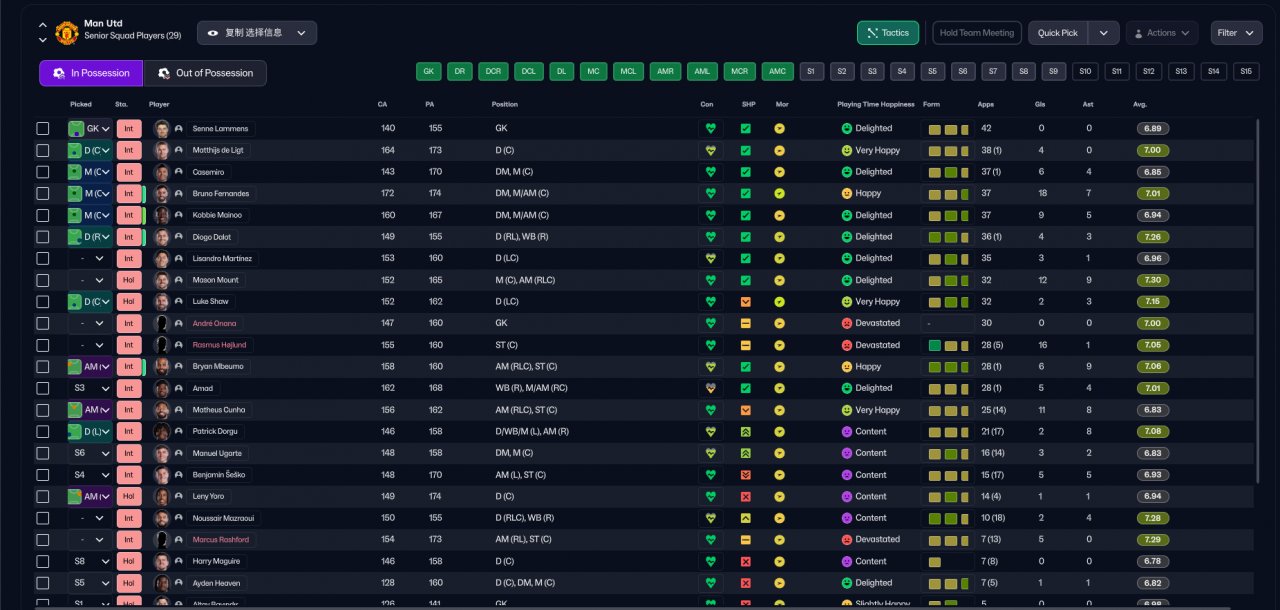Click Senne Lammens' Int status badge
The width and height of the screenshot is (1280, 610).
tap(129, 129)
